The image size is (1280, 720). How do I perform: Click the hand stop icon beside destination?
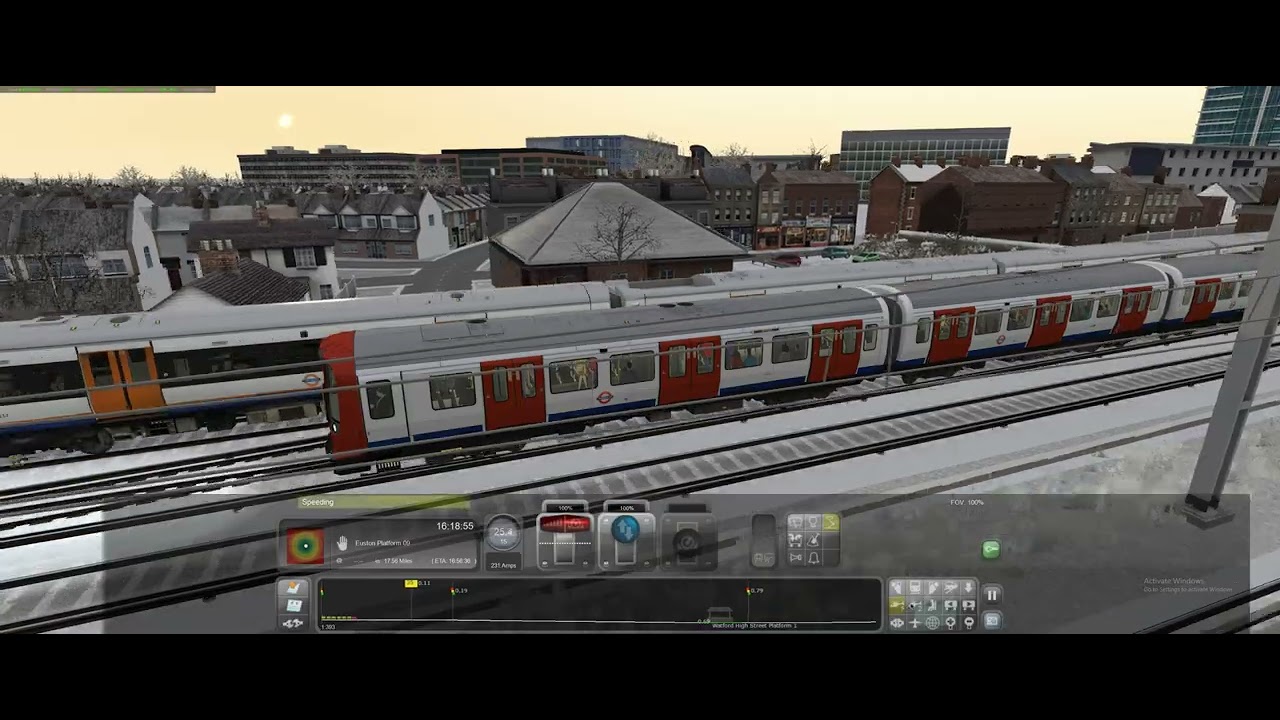pos(342,543)
